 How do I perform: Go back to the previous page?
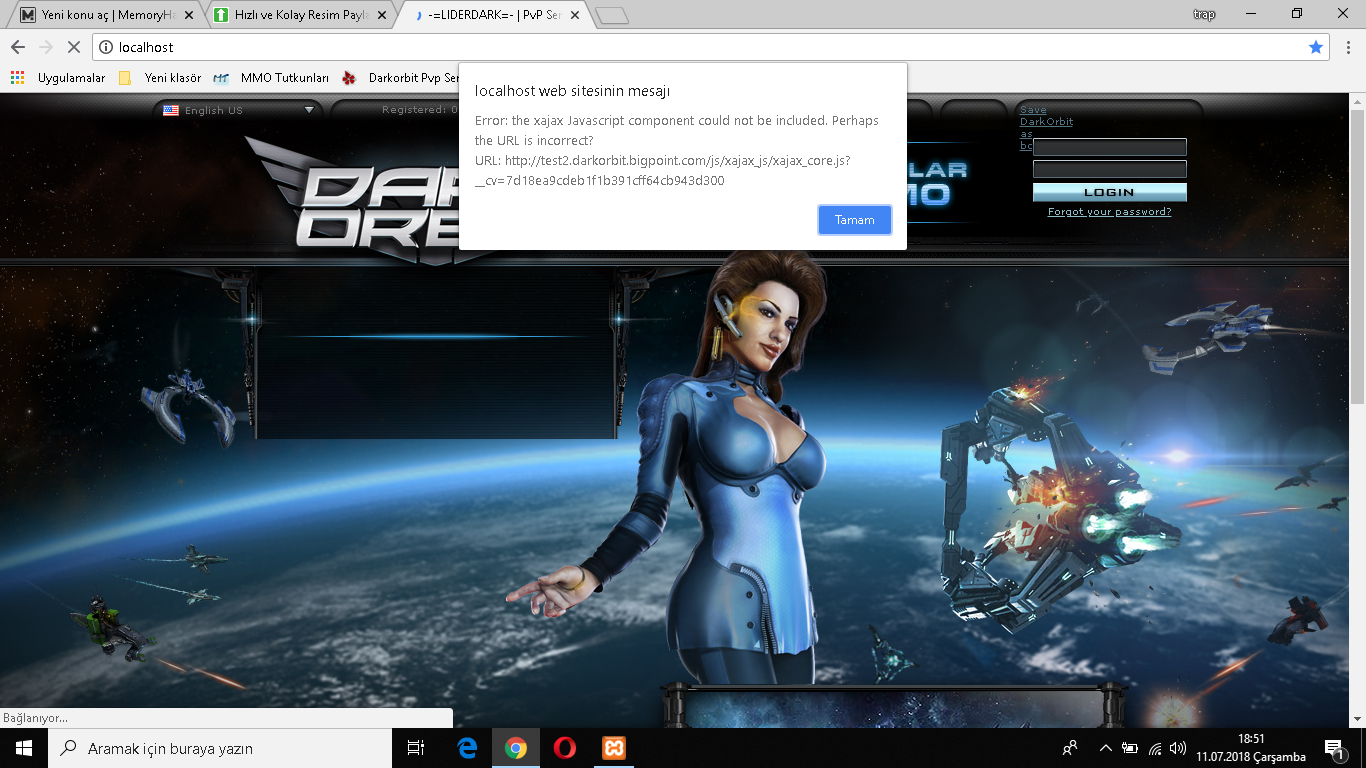[x=18, y=47]
